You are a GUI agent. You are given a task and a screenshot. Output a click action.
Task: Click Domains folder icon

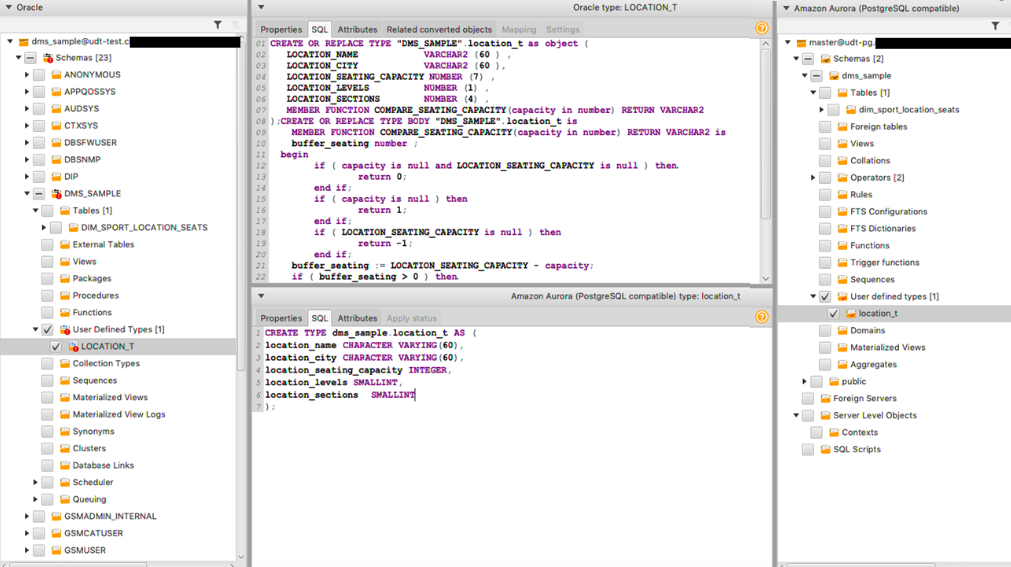coord(843,330)
